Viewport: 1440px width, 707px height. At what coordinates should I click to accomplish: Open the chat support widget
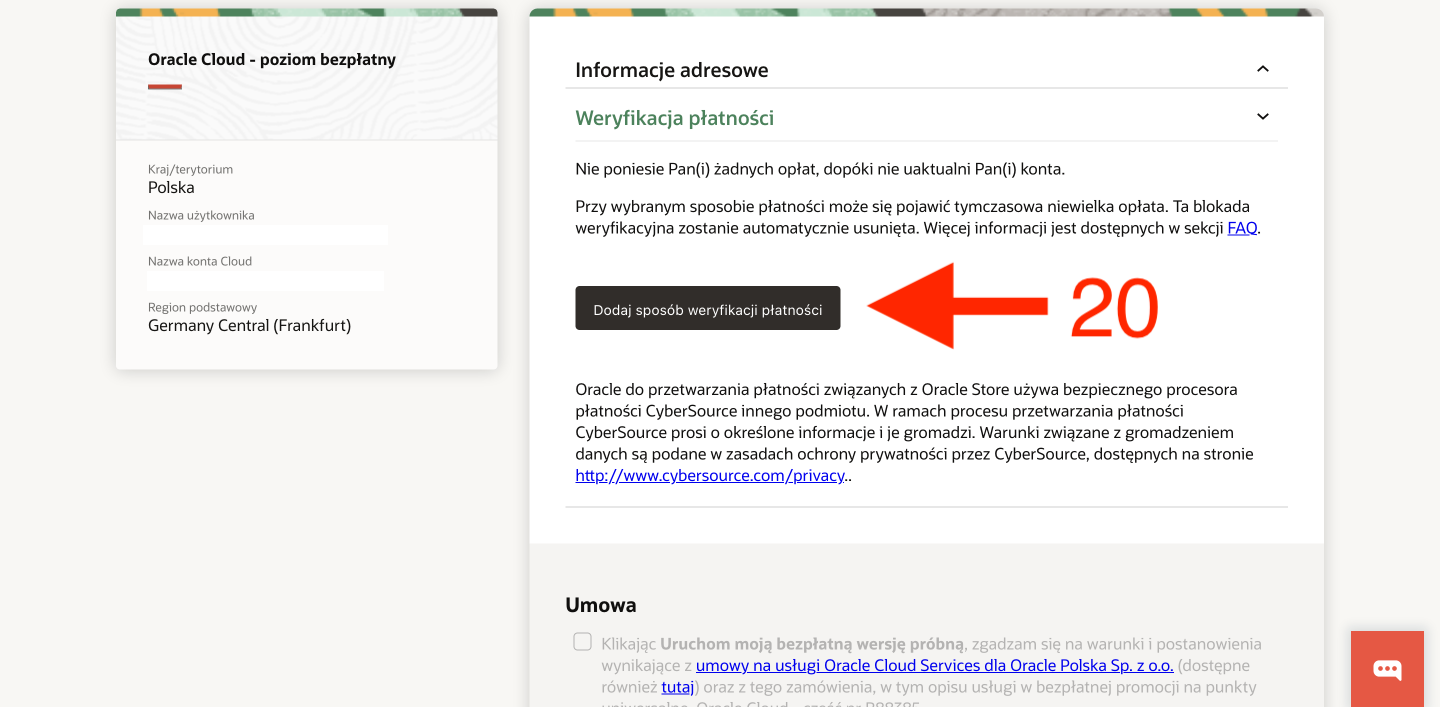point(1387,669)
